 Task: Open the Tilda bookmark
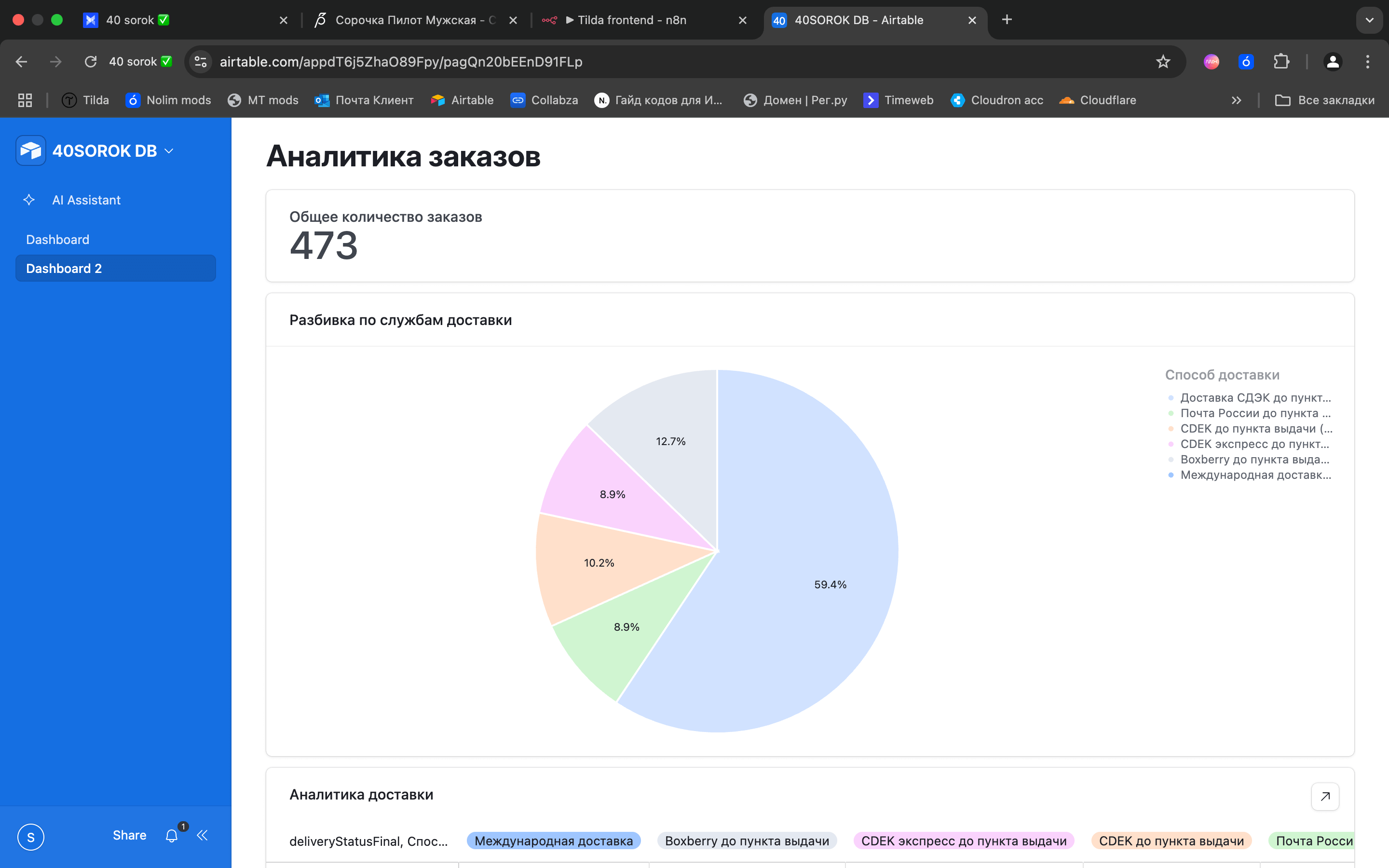pyautogui.click(x=85, y=100)
